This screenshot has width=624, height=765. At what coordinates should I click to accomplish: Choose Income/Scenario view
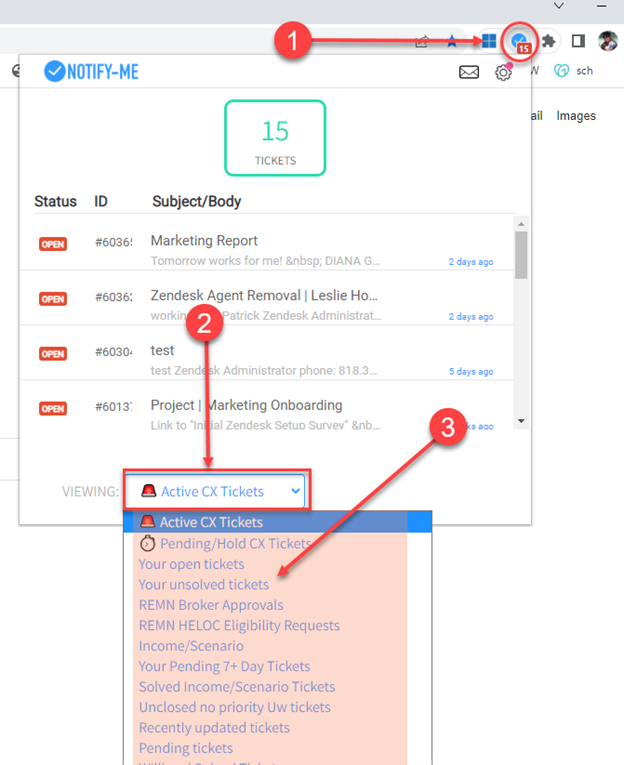[278, 646]
